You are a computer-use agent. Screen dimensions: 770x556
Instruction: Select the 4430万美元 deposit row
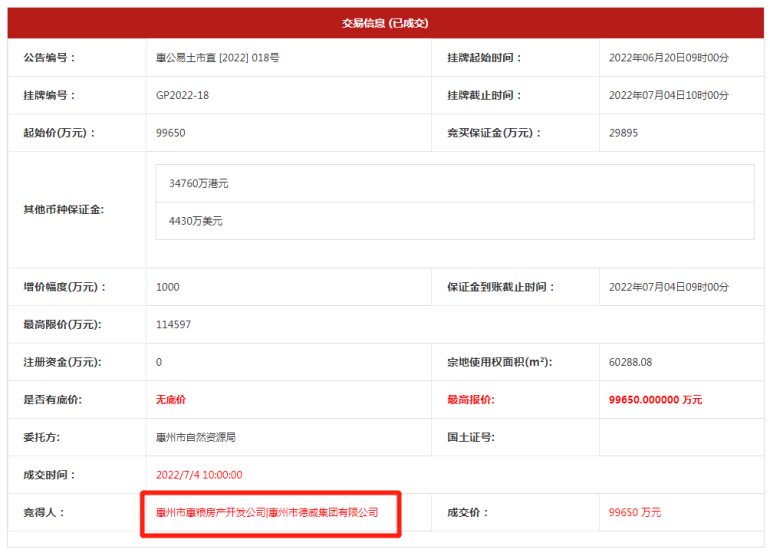tap(455, 221)
